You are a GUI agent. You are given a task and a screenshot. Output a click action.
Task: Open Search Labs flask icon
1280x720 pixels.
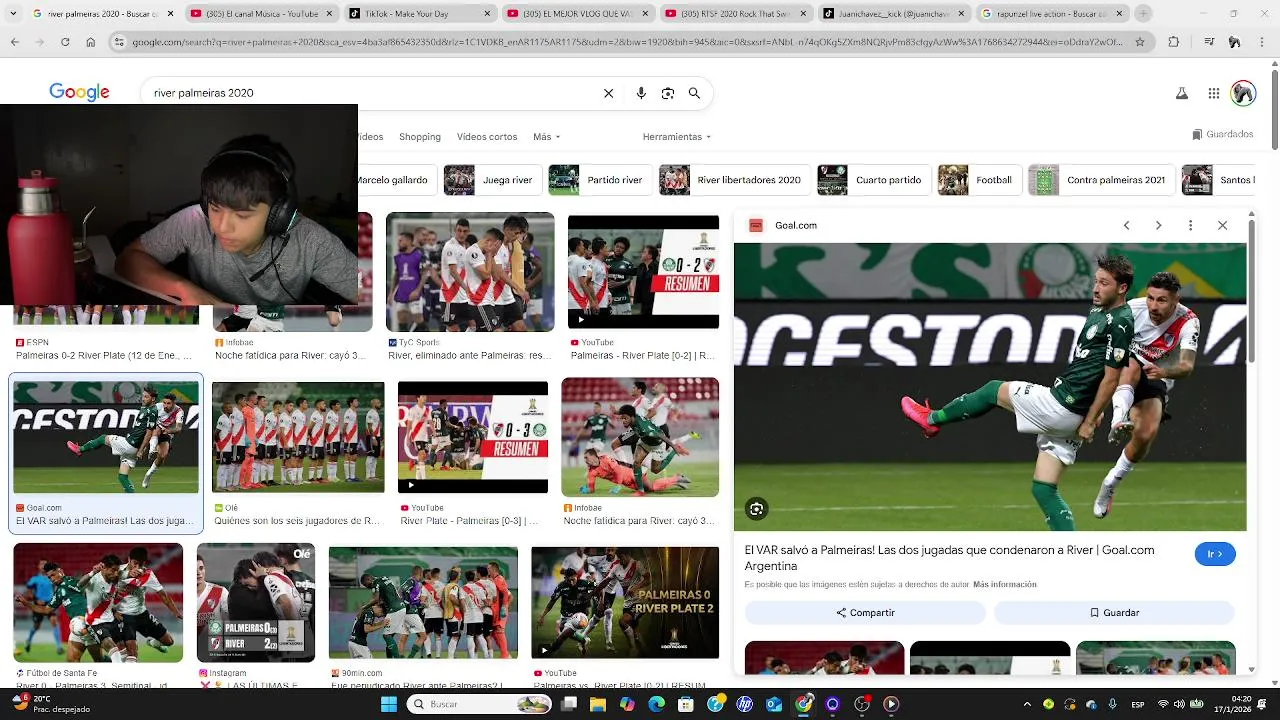point(1181,93)
